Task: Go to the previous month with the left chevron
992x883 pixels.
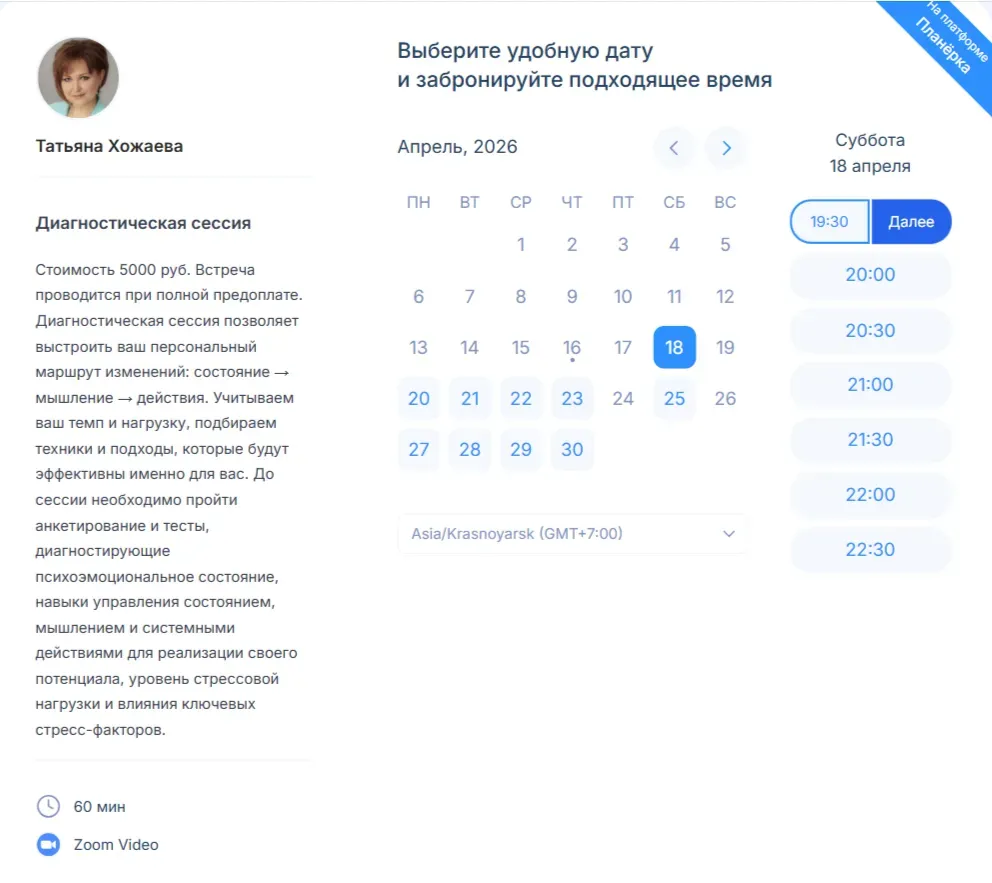Action: [x=674, y=148]
